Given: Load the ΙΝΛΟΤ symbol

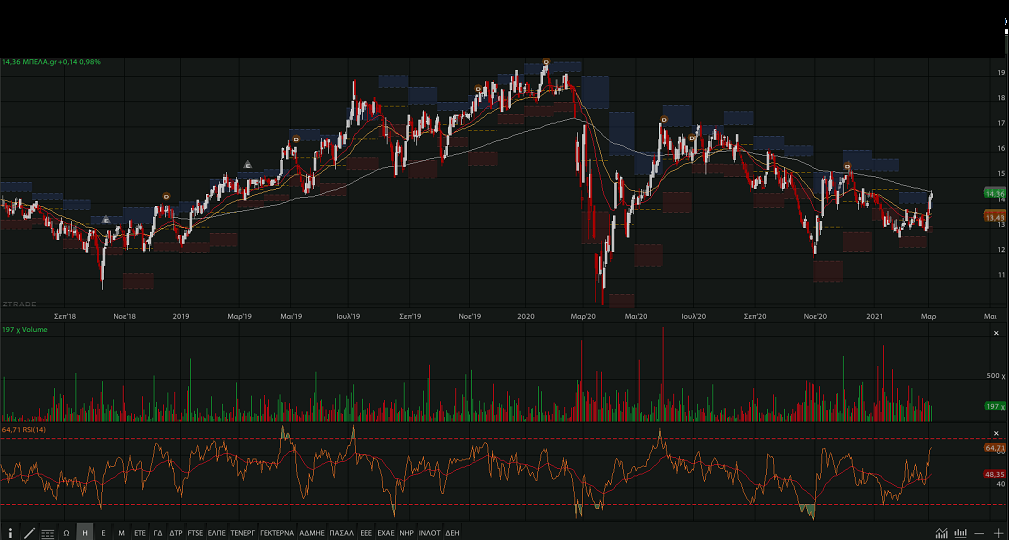Looking at the screenshot, I should coord(429,533).
